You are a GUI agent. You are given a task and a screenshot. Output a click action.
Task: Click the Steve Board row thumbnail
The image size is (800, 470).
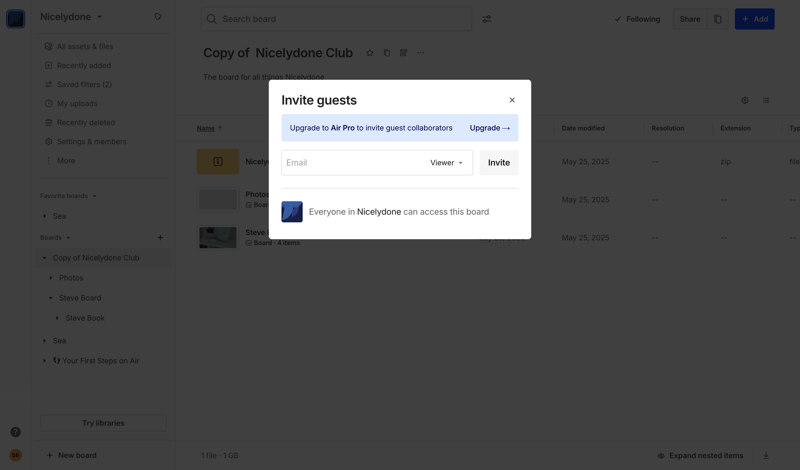point(218,238)
